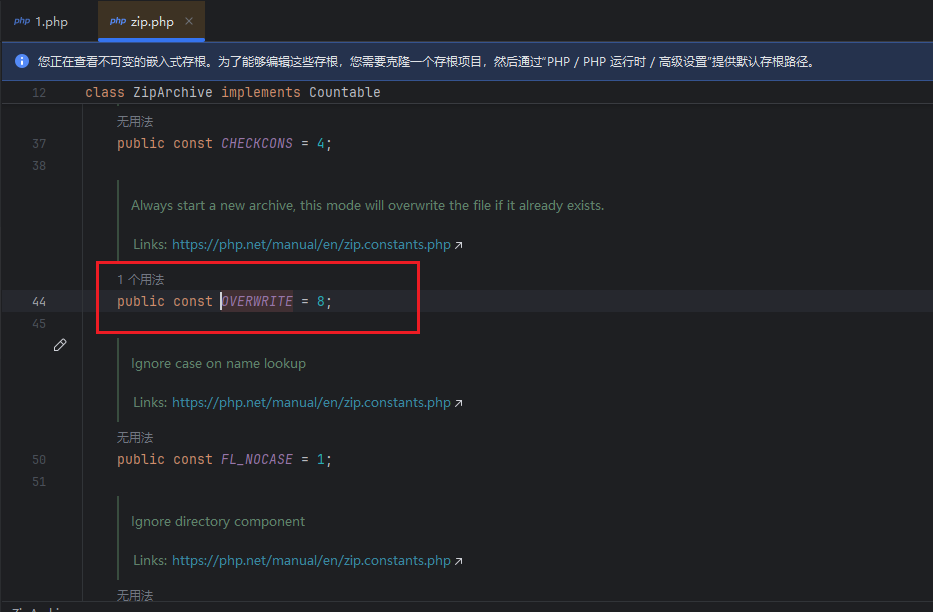Image resolution: width=933 pixels, height=612 pixels.
Task: Open php.net link under "Always start a new archive"
Action: click(x=311, y=245)
